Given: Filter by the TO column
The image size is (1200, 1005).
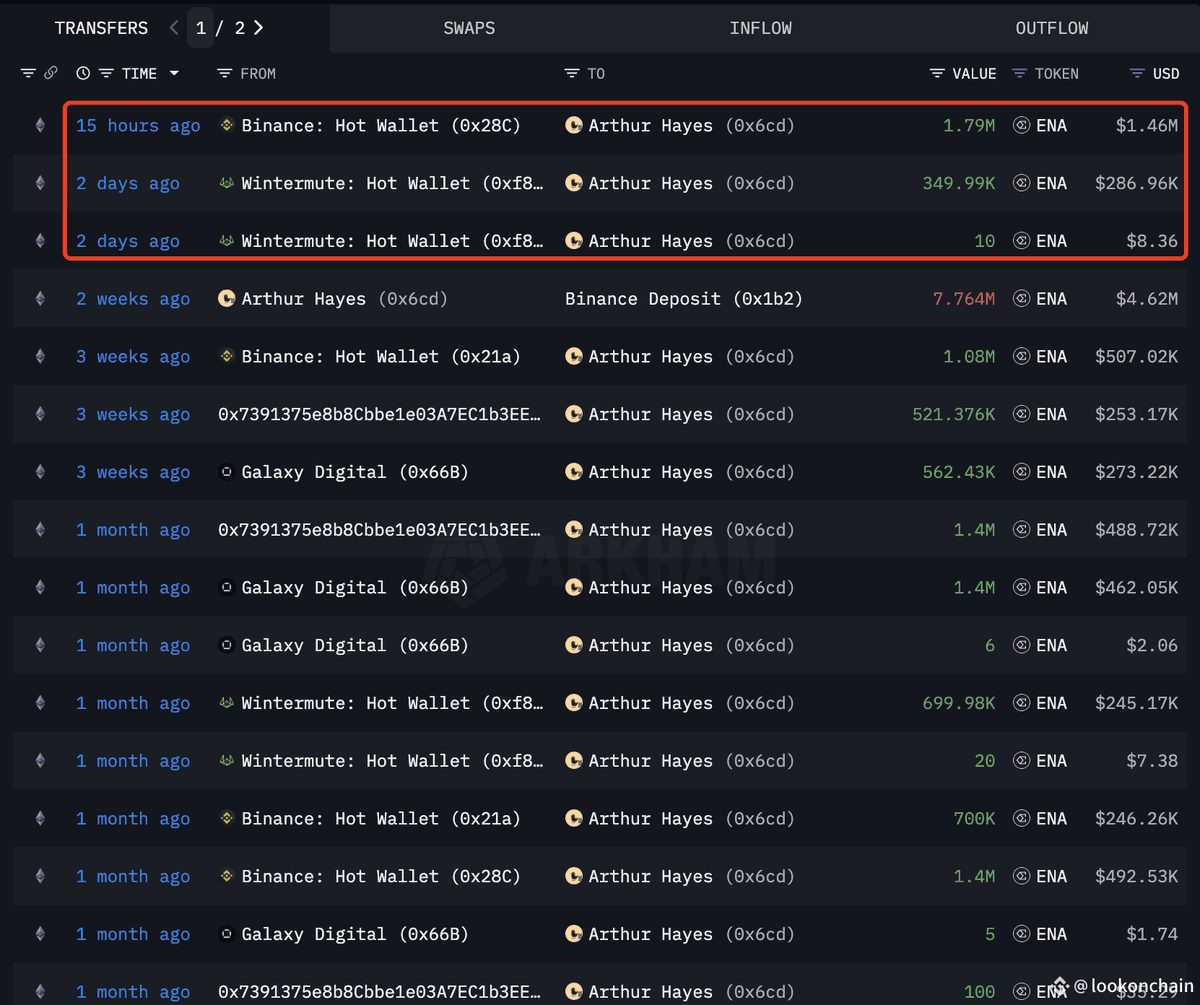Looking at the screenshot, I should pos(572,73).
